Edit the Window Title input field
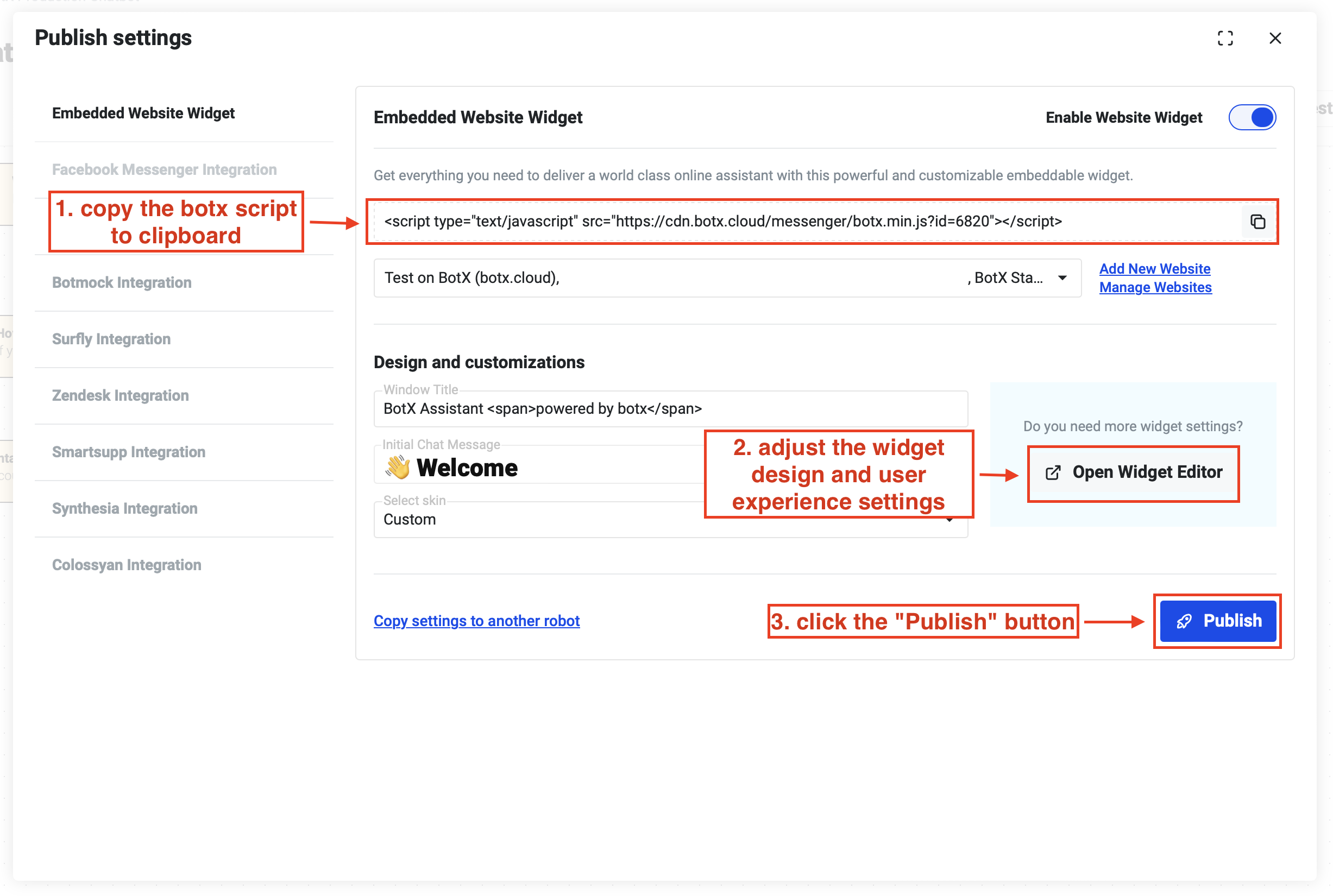This screenshot has width=1333, height=896. (x=669, y=408)
